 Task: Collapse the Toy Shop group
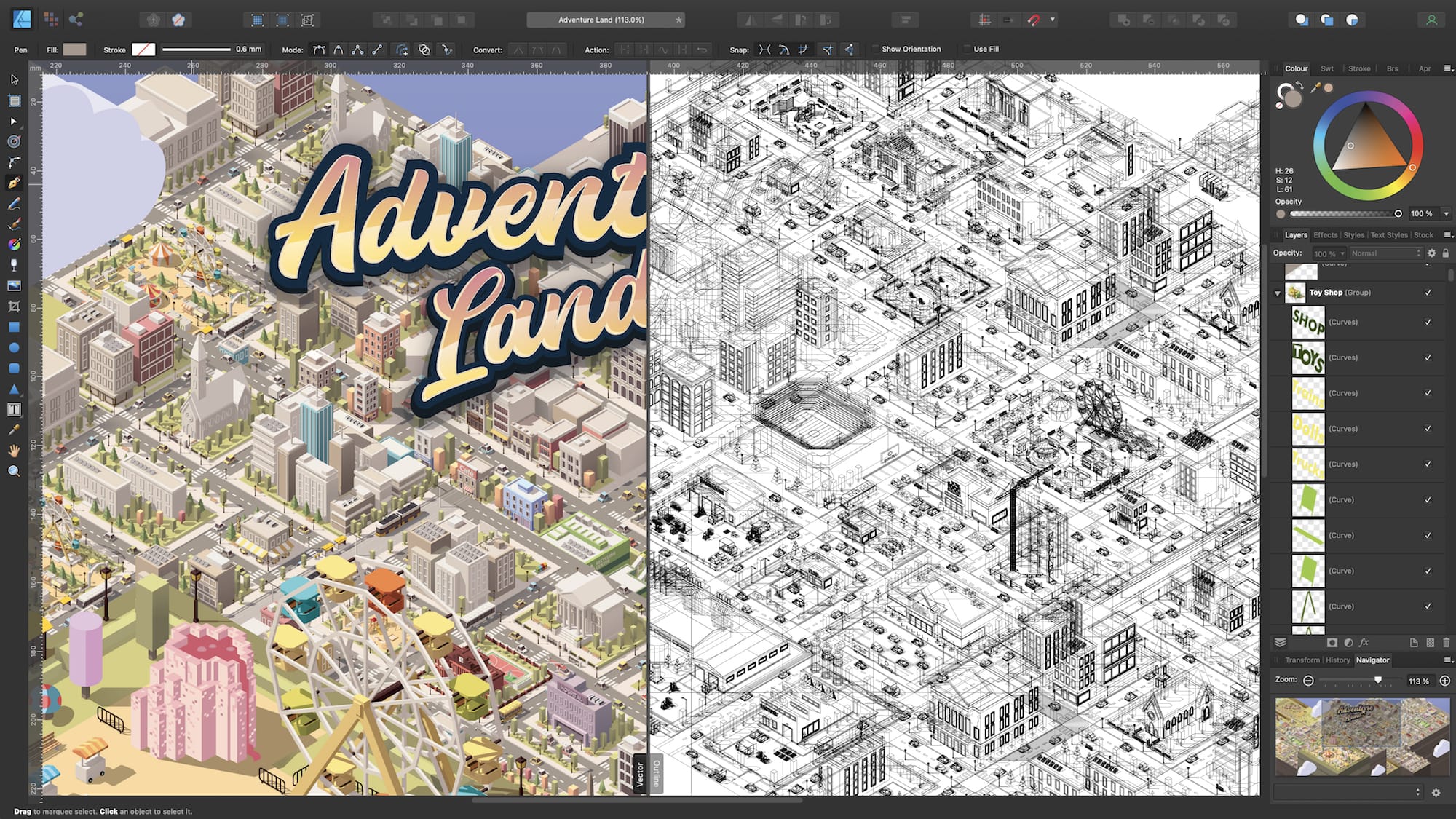coord(1278,293)
